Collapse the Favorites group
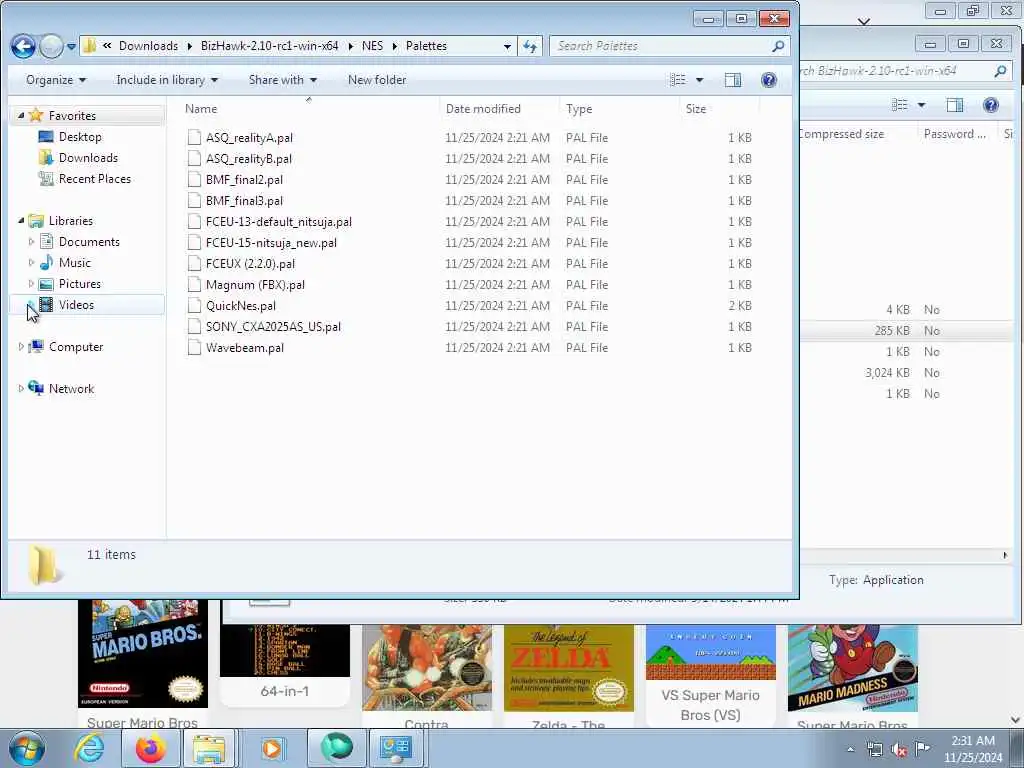This screenshot has width=1024, height=768. tap(21, 116)
